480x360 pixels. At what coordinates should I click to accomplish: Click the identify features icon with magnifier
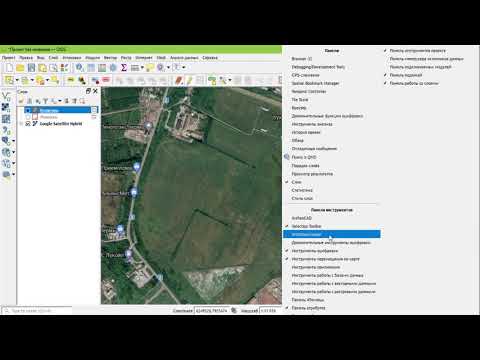pos(80,68)
